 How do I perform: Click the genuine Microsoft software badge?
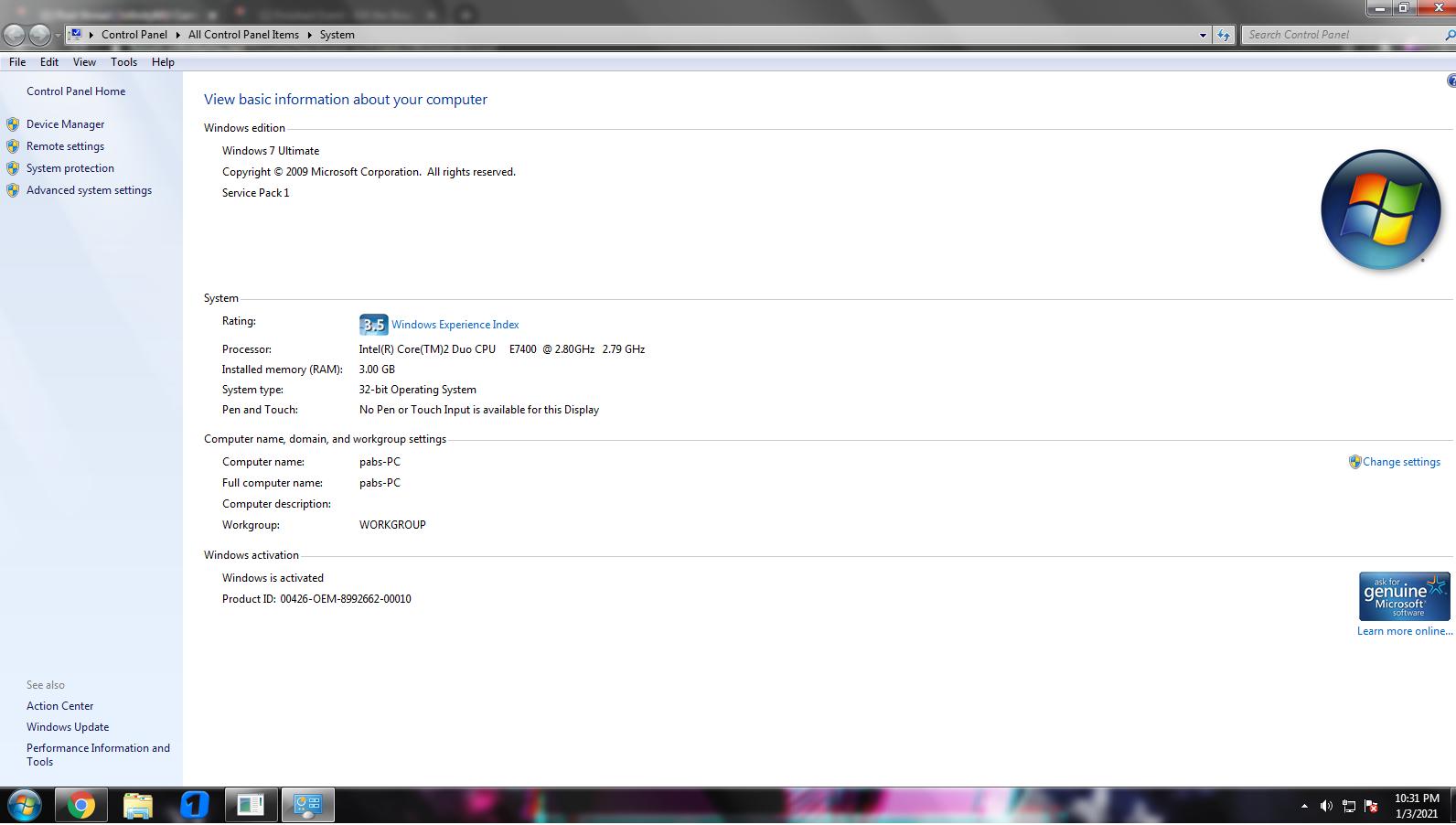point(1404,596)
